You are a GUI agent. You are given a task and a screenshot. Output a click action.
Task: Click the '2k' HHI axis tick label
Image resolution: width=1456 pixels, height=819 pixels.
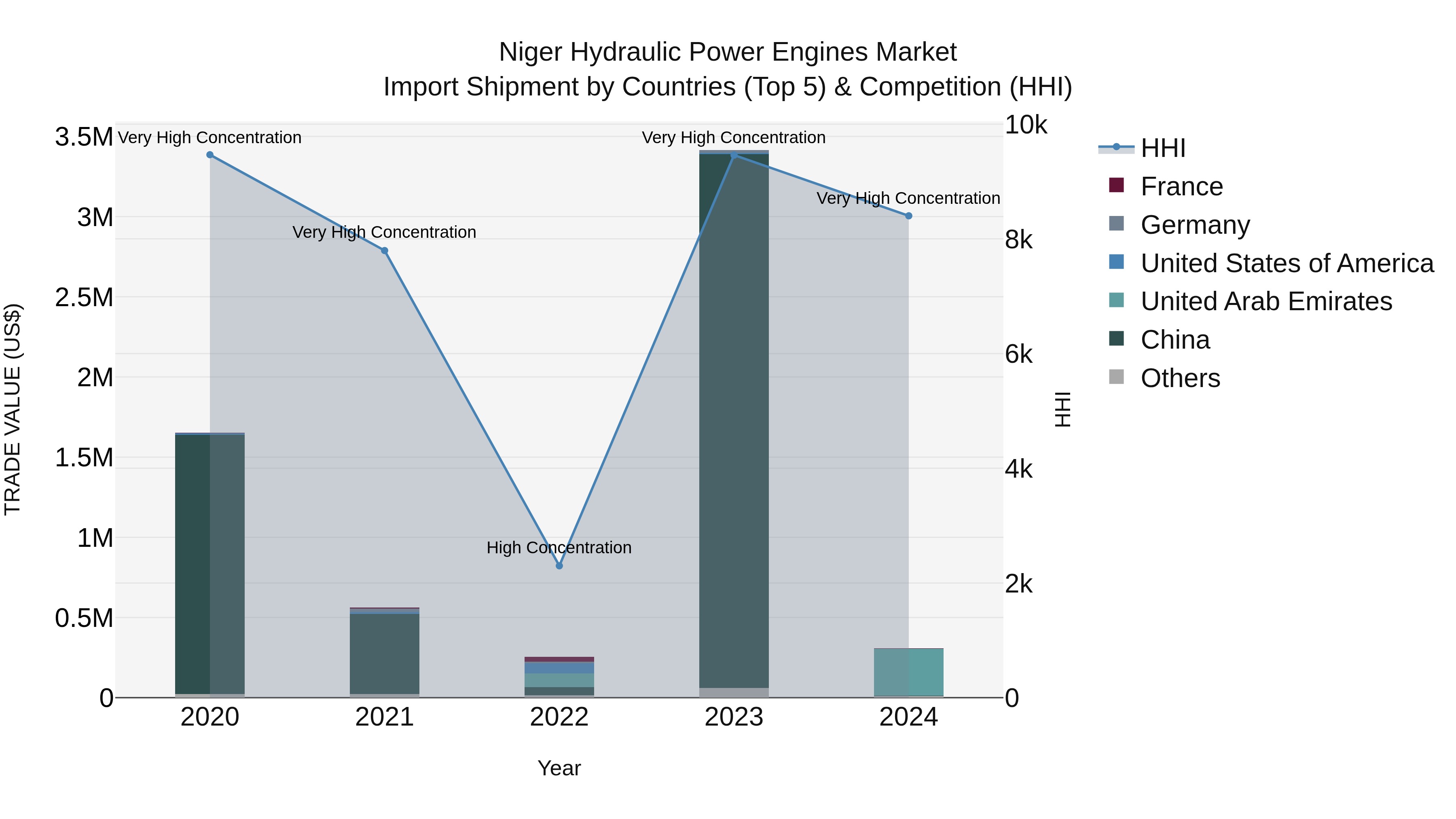tap(1018, 584)
